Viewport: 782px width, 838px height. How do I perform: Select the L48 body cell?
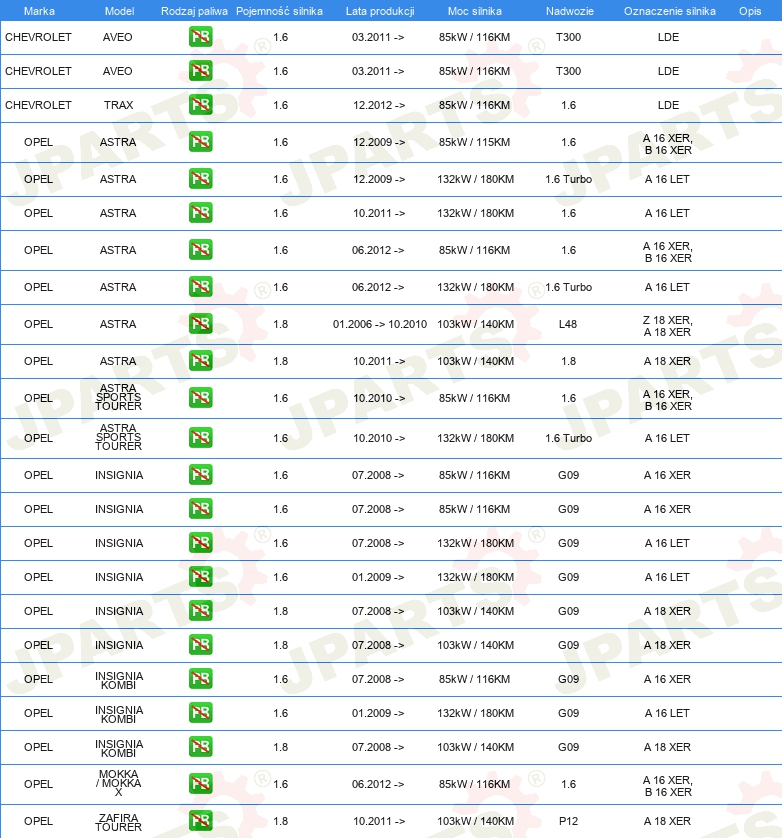(568, 324)
